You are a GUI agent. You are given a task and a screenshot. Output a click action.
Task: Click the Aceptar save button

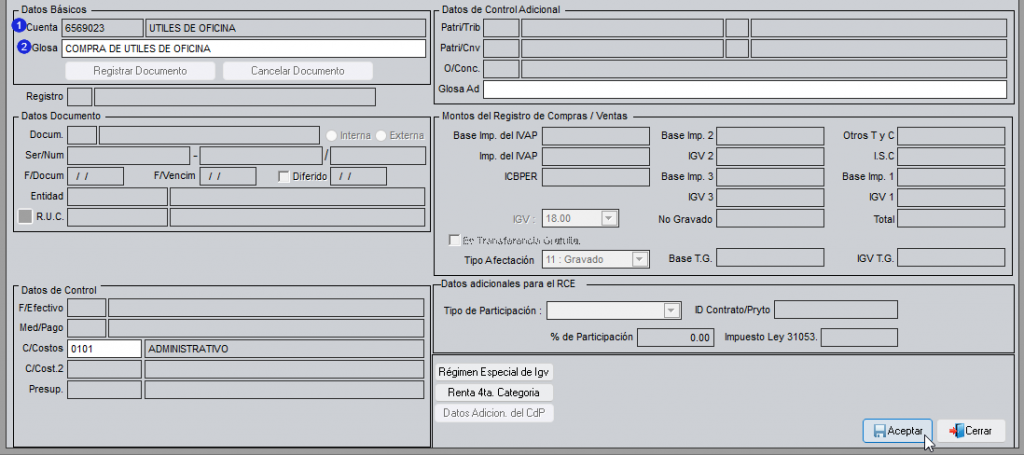pyautogui.click(x=897, y=431)
